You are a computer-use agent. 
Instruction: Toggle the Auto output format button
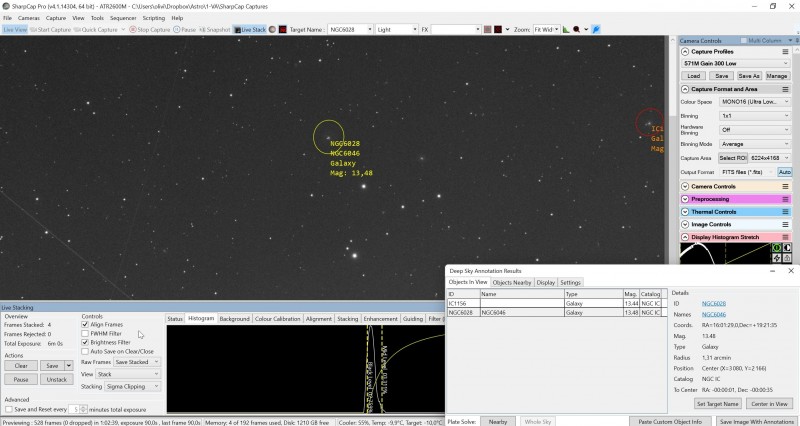click(784, 172)
